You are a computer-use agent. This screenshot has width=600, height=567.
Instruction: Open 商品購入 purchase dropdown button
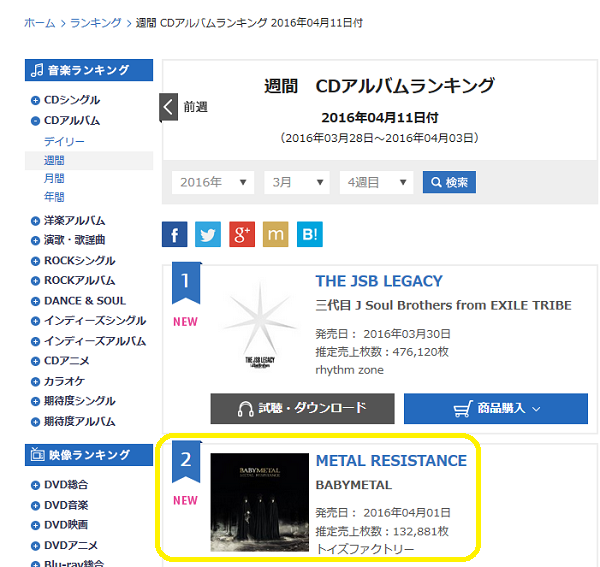(x=496, y=409)
